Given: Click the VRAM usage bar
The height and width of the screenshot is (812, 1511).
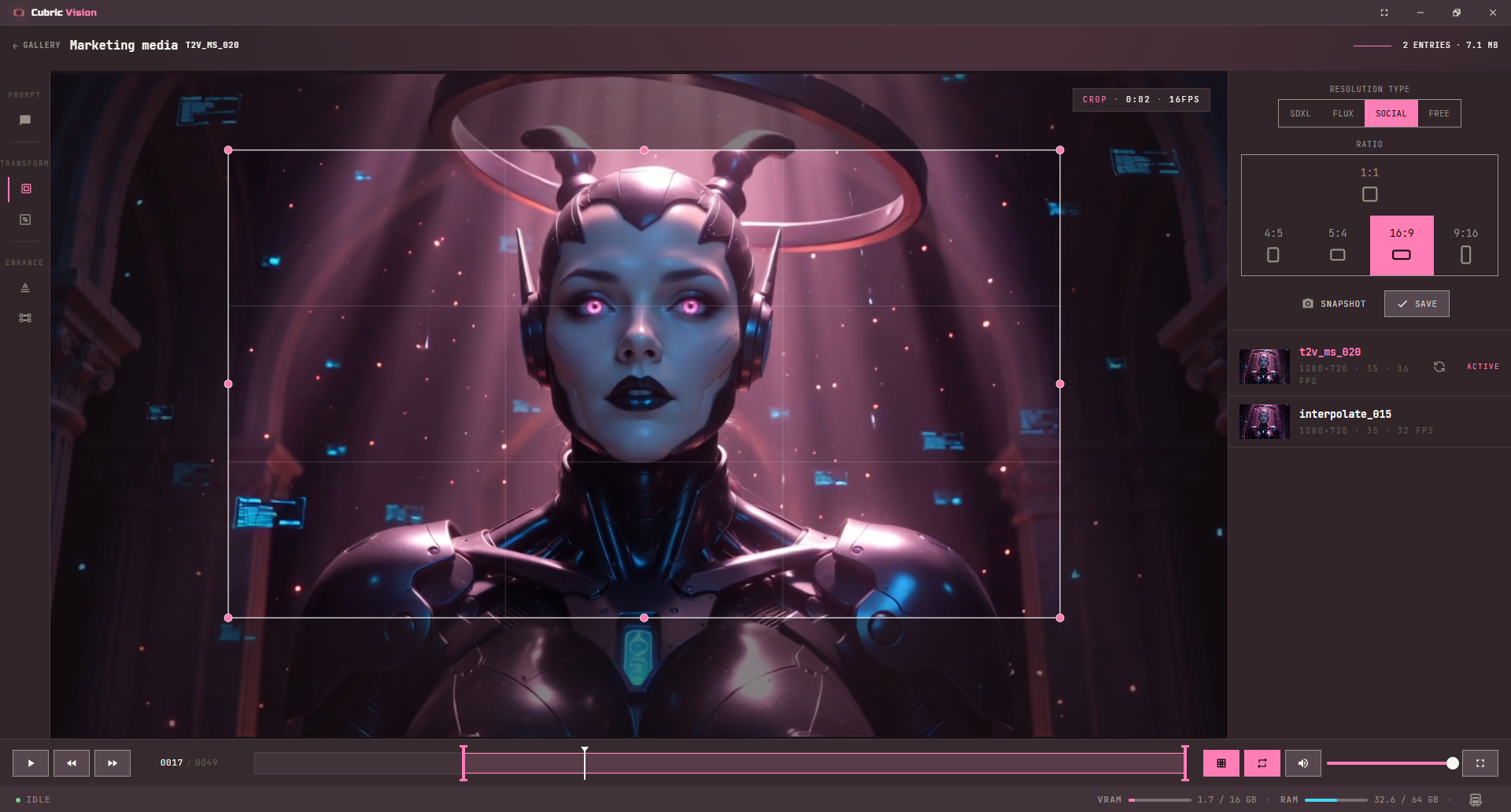Looking at the screenshot, I should click(x=1160, y=800).
